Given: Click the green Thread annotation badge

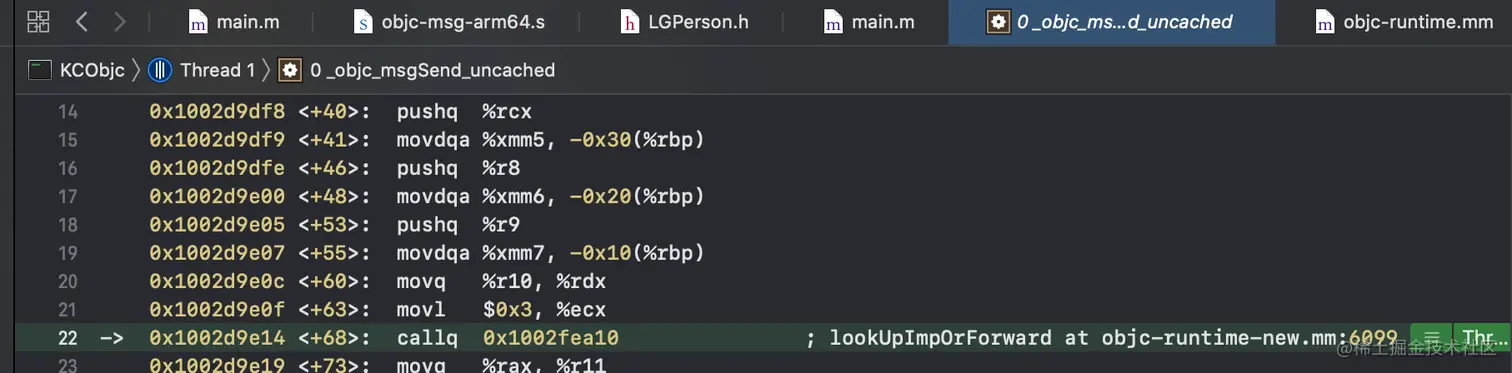Looking at the screenshot, I should (x=1481, y=338).
